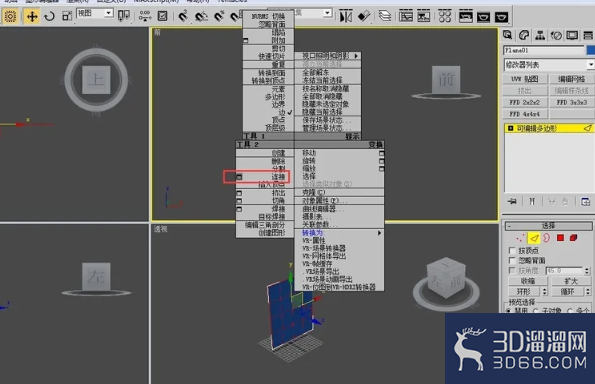
Task: Toggle the percent snap magnet icon
Action: [219, 16]
